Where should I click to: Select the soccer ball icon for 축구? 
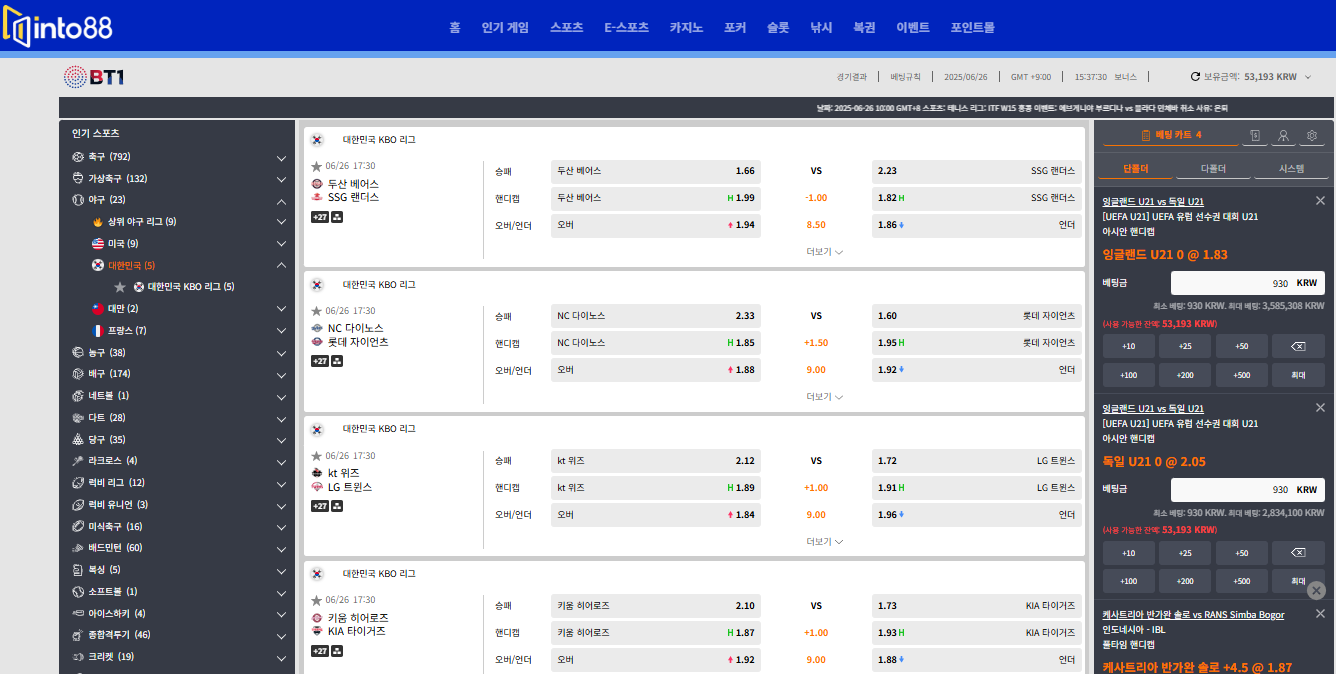[78, 157]
